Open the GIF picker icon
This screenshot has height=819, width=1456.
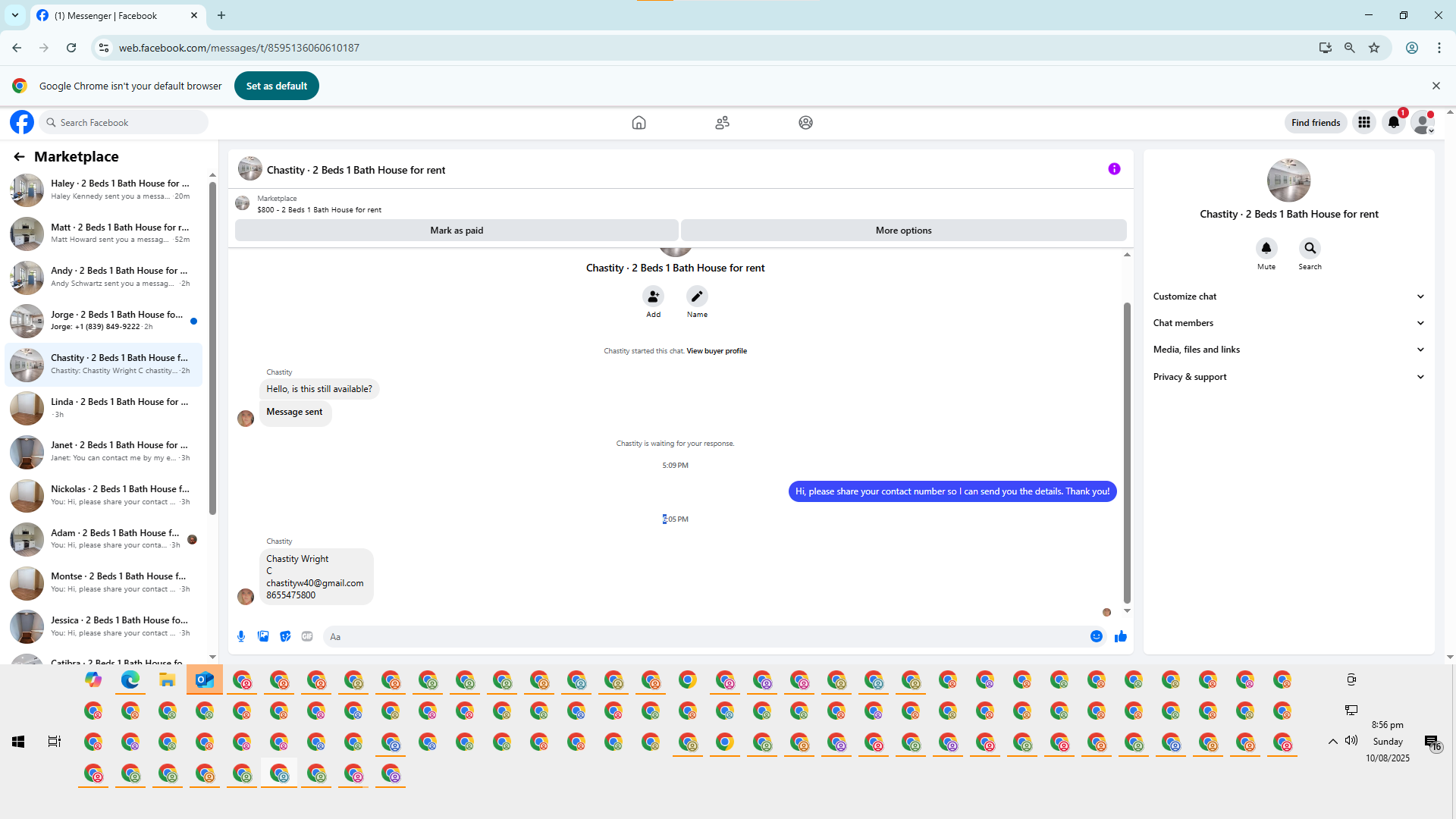[307, 636]
